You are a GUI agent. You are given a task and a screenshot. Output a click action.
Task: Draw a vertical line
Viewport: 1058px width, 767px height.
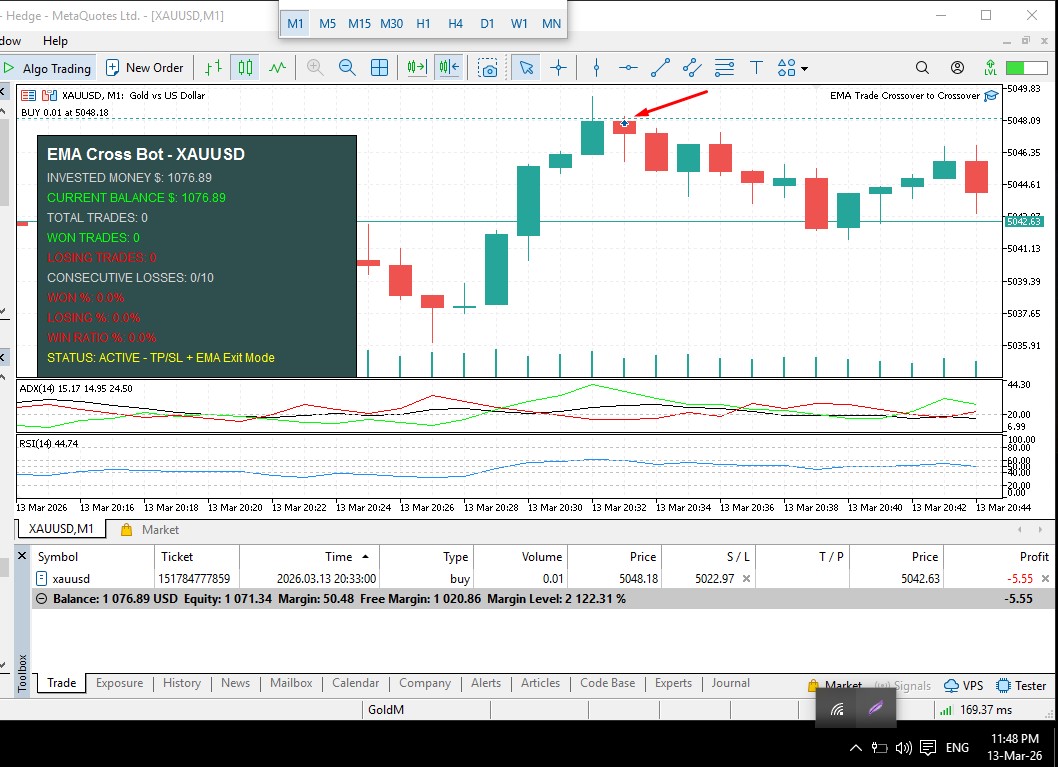point(596,68)
